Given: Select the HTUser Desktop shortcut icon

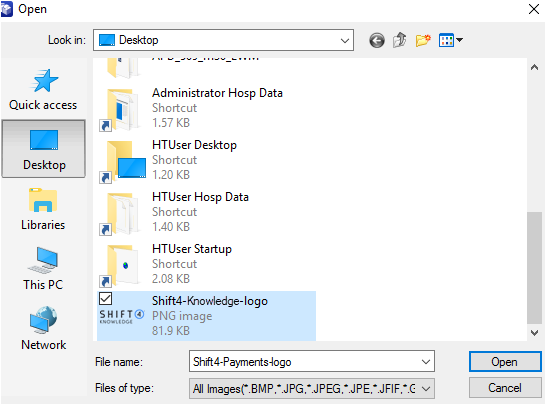Looking at the screenshot, I should (x=122, y=161).
